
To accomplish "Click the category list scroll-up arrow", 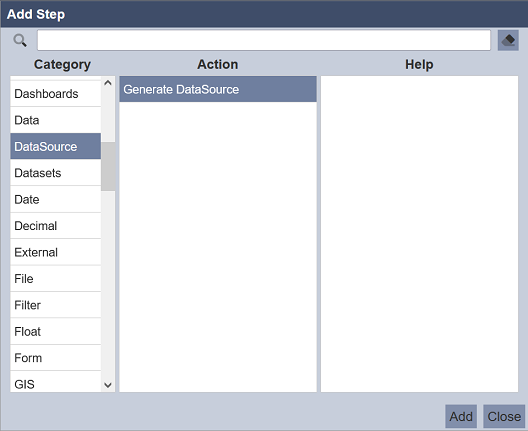I will [x=108, y=83].
